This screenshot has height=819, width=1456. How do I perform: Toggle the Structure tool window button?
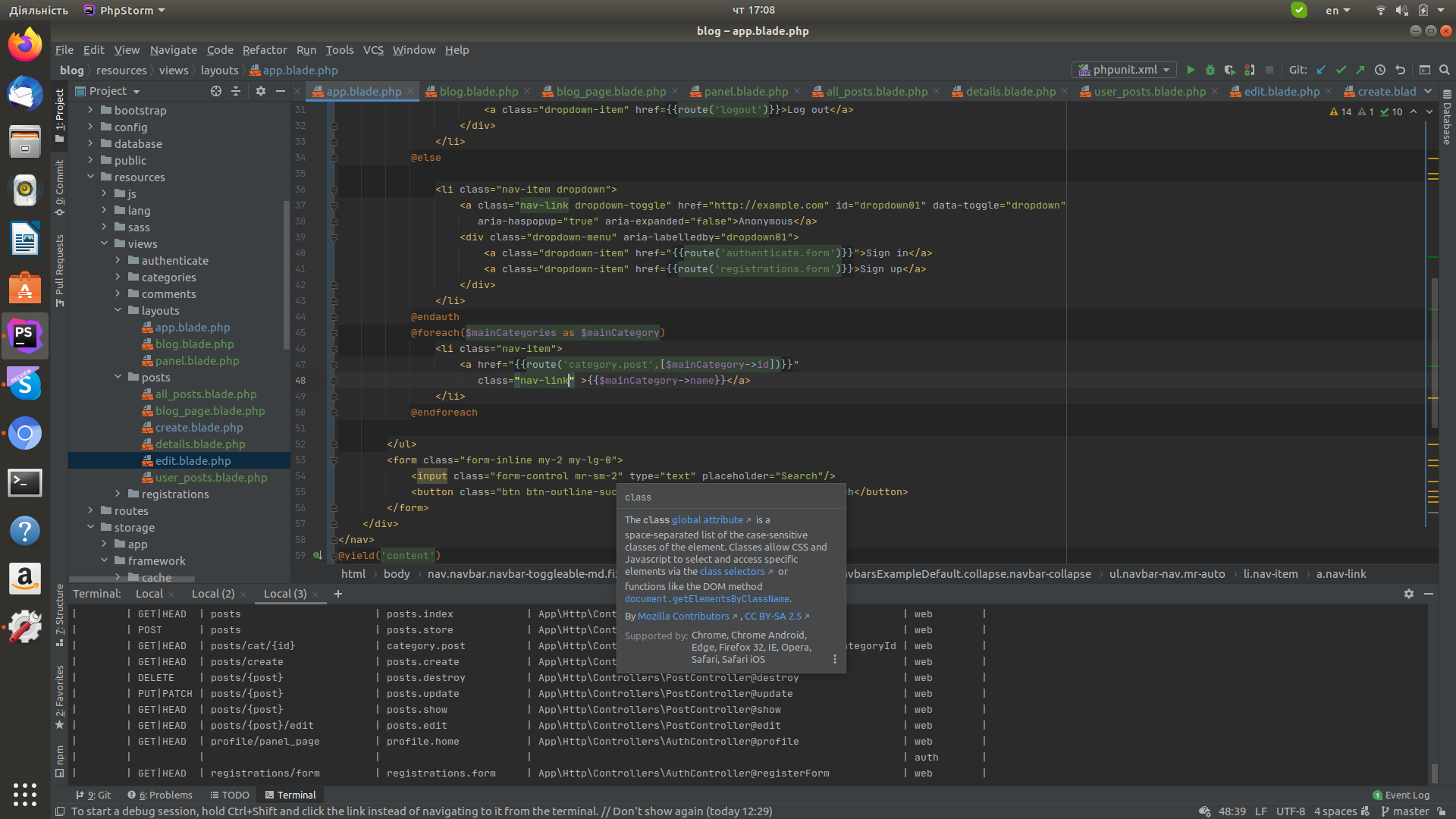tap(60, 614)
